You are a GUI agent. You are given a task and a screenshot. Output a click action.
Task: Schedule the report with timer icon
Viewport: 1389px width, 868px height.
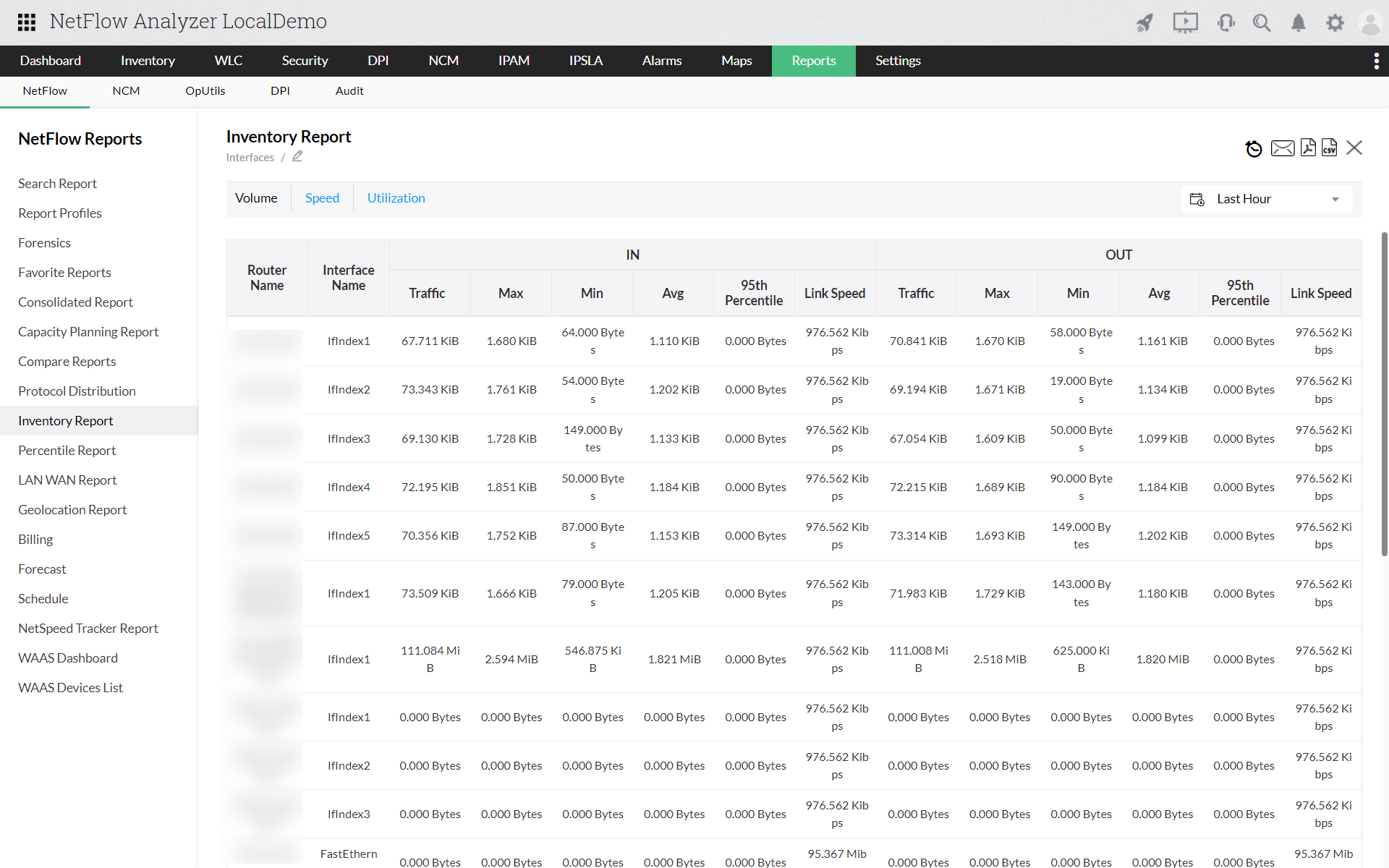click(1254, 148)
